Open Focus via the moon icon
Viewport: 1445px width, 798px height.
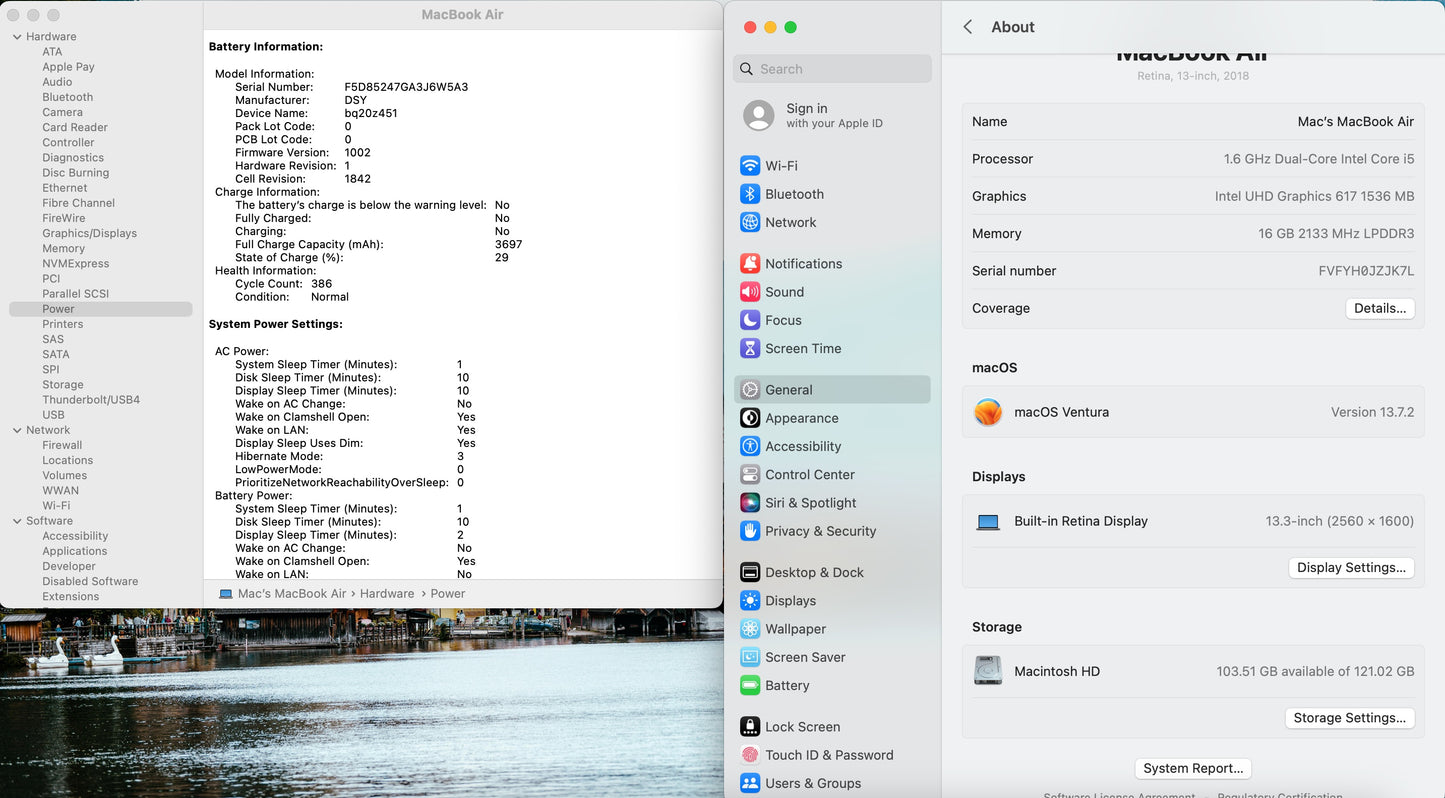750,320
